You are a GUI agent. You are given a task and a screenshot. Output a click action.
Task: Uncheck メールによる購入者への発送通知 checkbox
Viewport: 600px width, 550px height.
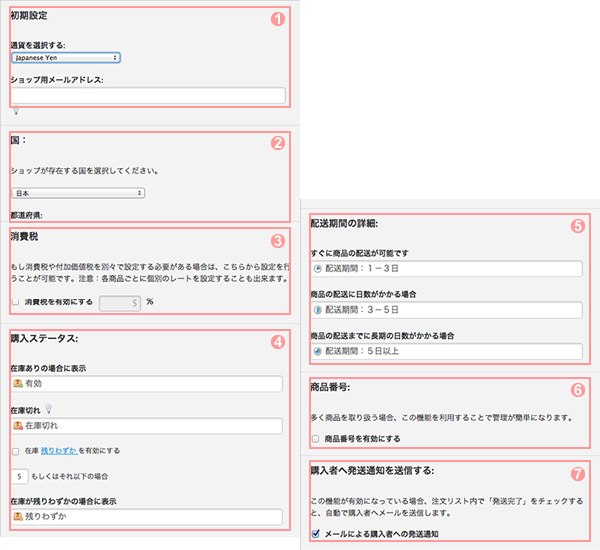[x=316, y=534]
